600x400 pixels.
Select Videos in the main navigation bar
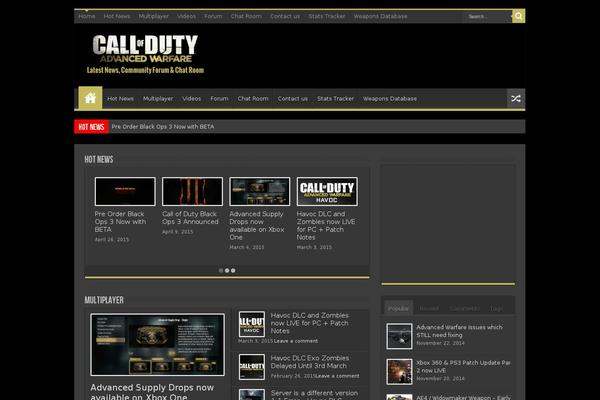pos(192,99)
